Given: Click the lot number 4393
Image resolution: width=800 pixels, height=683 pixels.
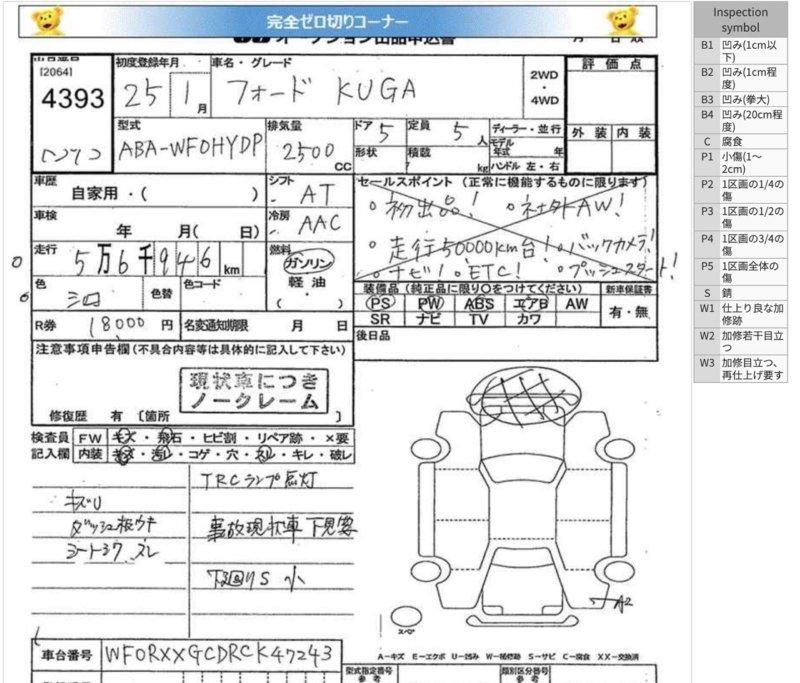Looking at the screenshot, I should [71, 98].
